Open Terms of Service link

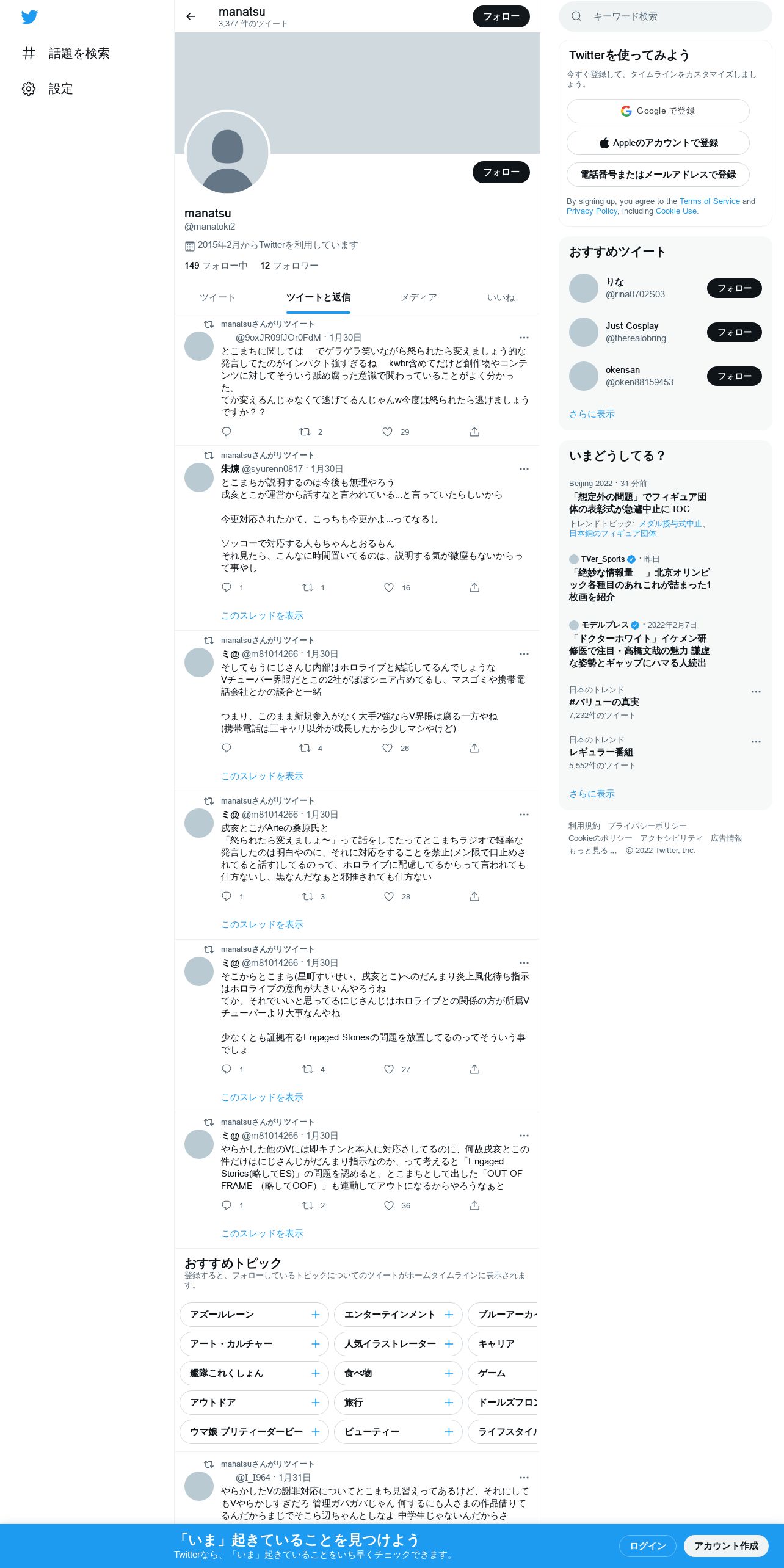[x=710, y=201]
